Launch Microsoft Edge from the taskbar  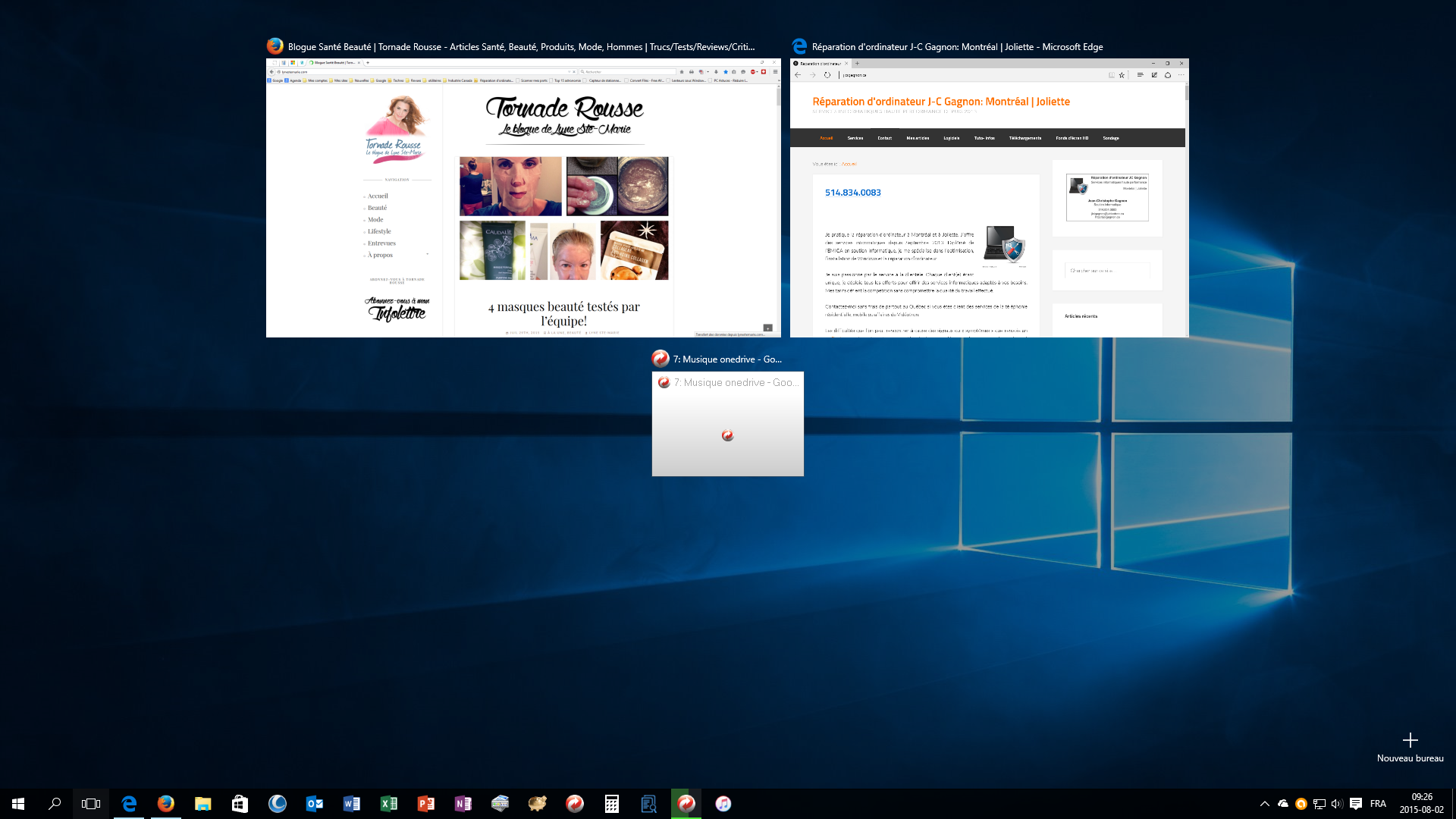[129, 804]
